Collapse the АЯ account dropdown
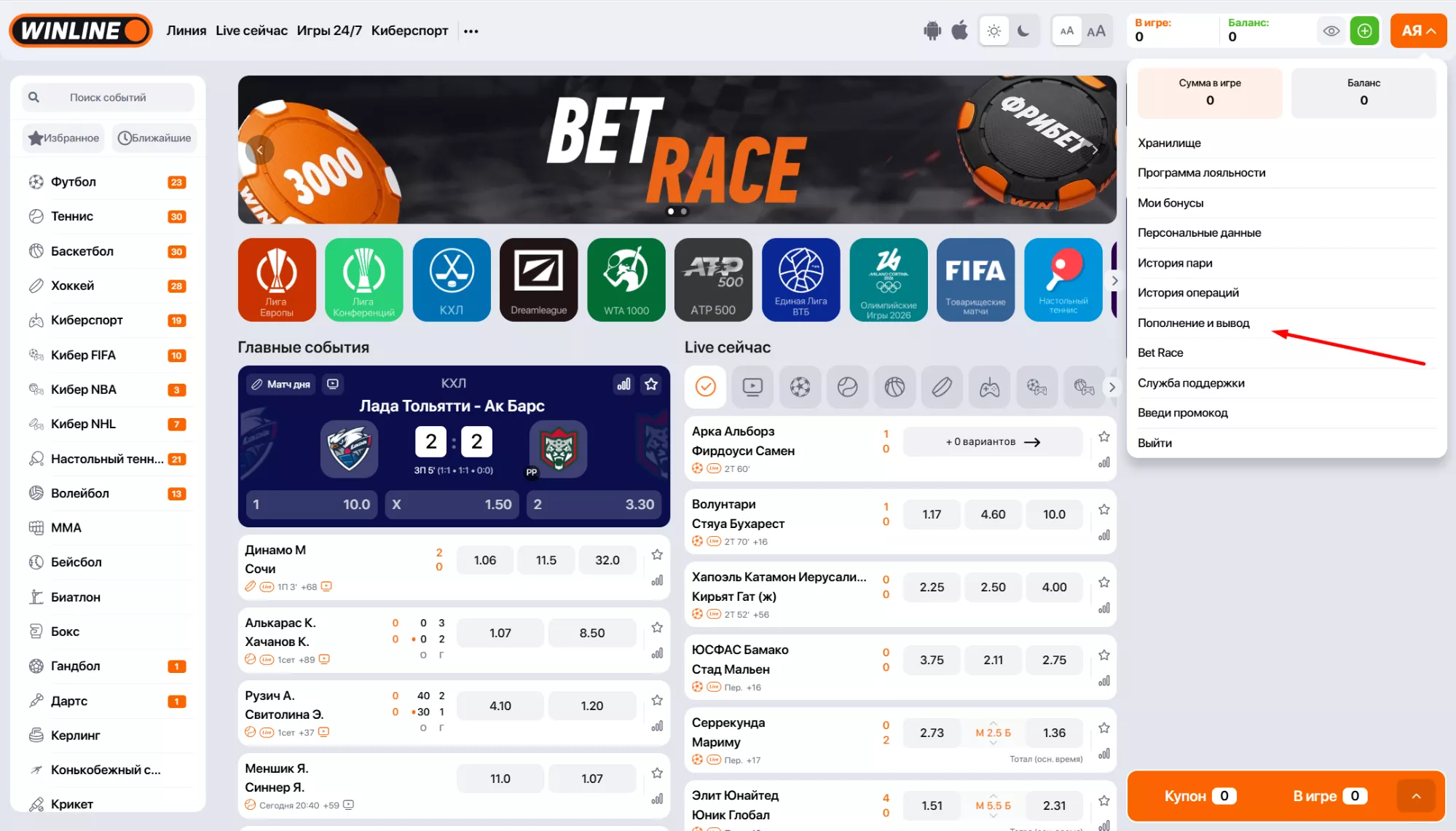 tap(1417, 31)
